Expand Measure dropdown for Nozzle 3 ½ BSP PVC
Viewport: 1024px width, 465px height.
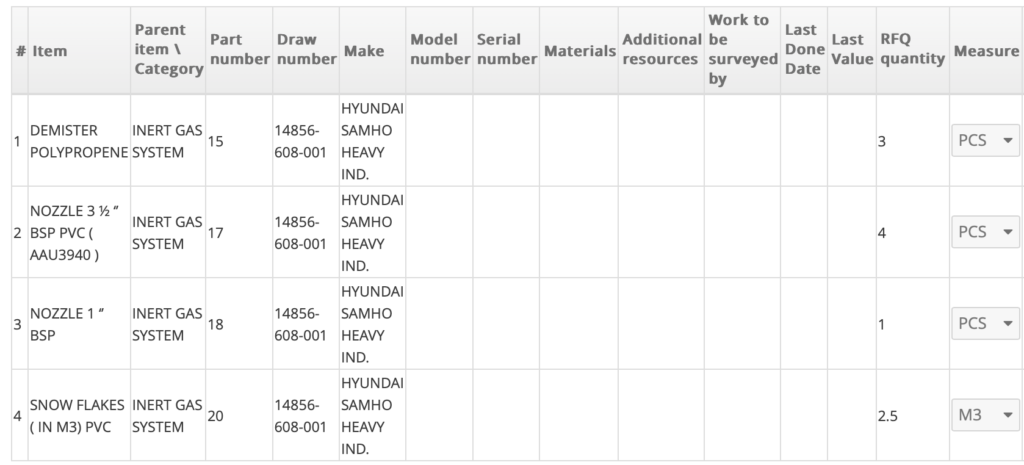coord(984,232)
